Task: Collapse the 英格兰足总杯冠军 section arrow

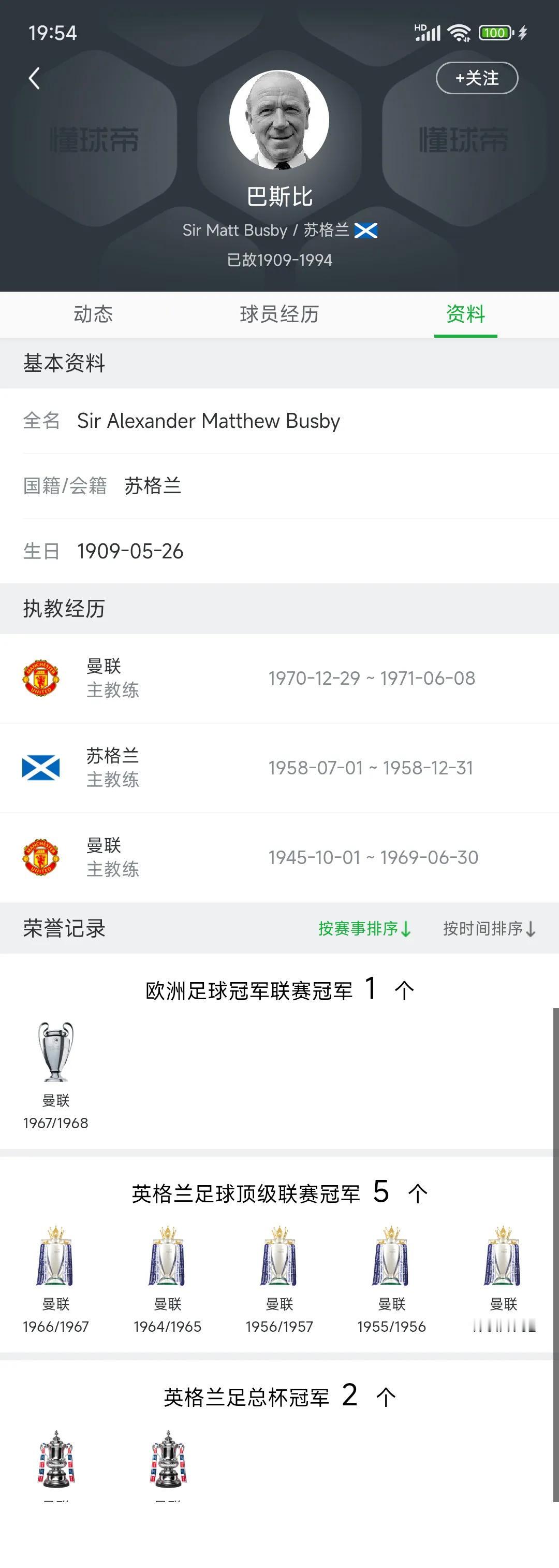Action: pyautogui.click(x=386, y=1397)
